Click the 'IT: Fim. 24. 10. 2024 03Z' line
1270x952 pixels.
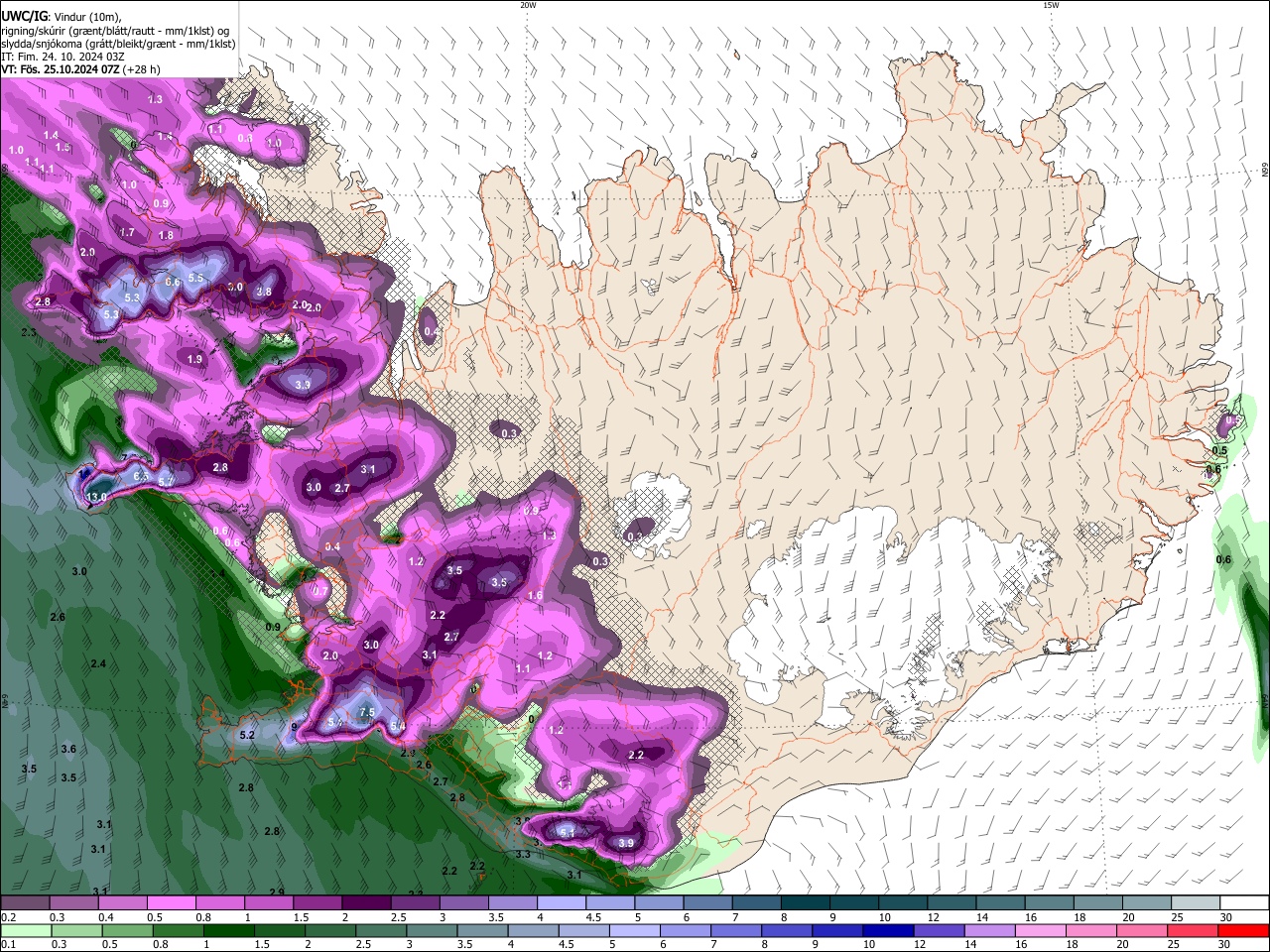tap(63, 57)
